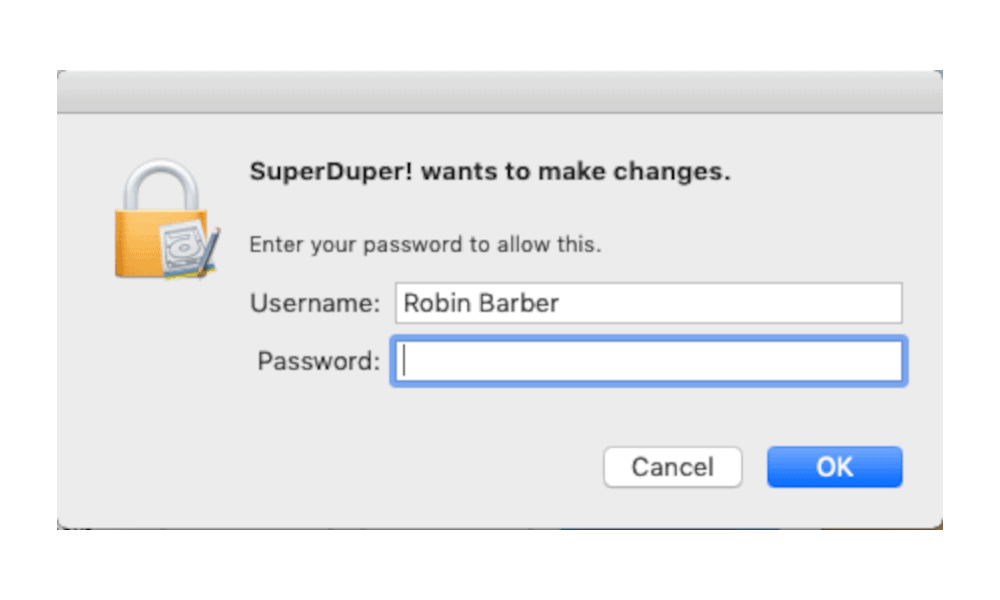Click the "Password:" label

[319, 361]
